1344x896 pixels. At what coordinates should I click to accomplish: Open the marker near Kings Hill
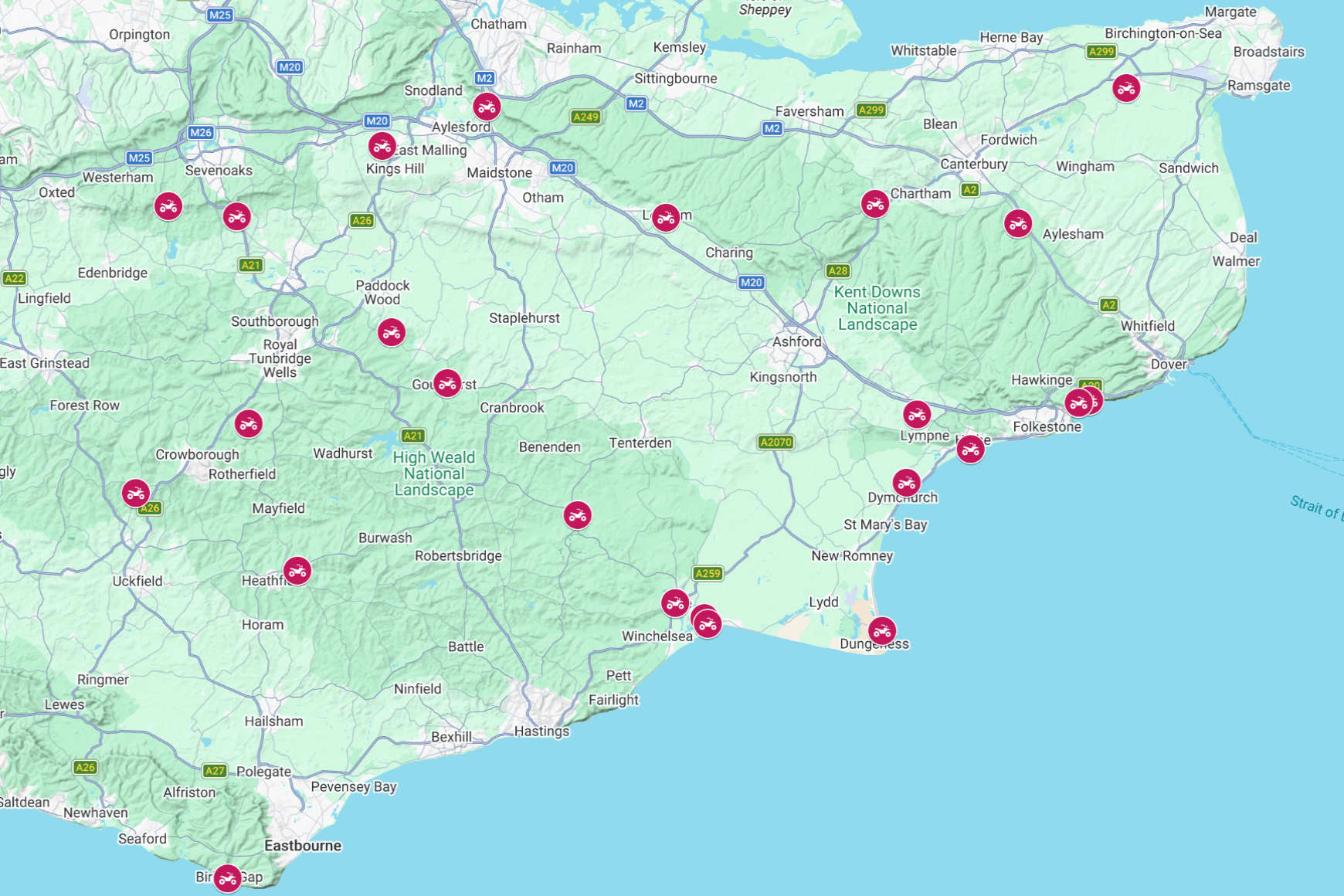point(382,145)
